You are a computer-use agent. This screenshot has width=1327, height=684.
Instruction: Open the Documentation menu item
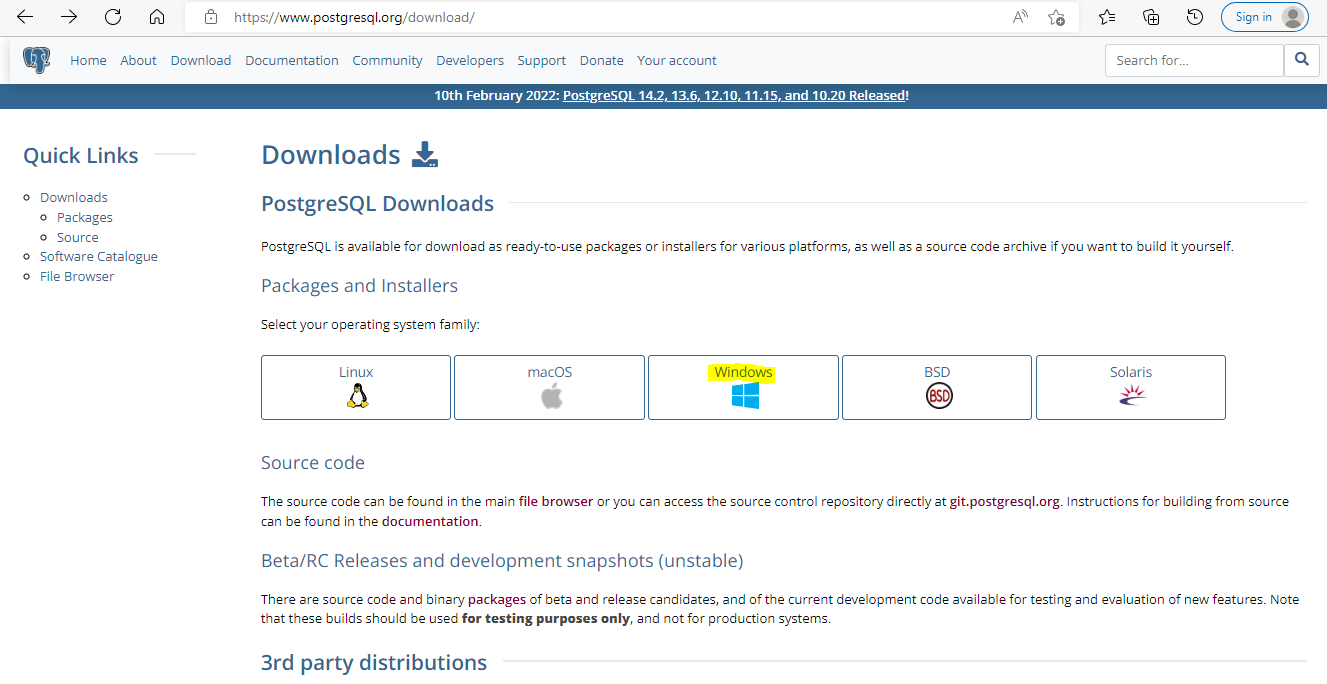click(x=291, y=60)
